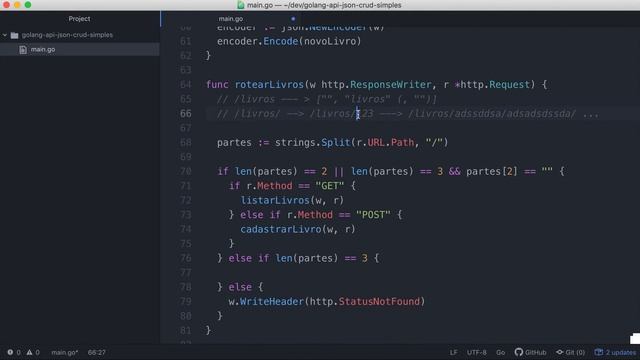Click the "POST" string literal
The height and width of the screenshot is (360, 640).
coord(373,215)
